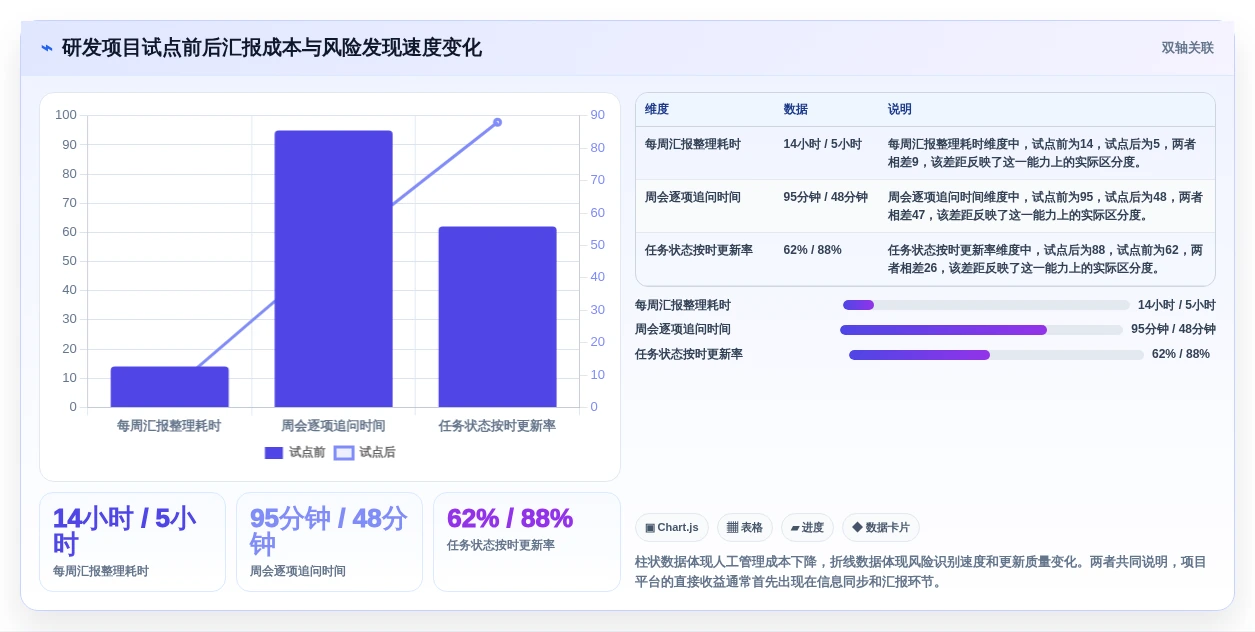The height and width of the screenshot is (632, 1255).
Task: Click the 95分钟 / 48分钟 table cell
Action: coord(826,197)
